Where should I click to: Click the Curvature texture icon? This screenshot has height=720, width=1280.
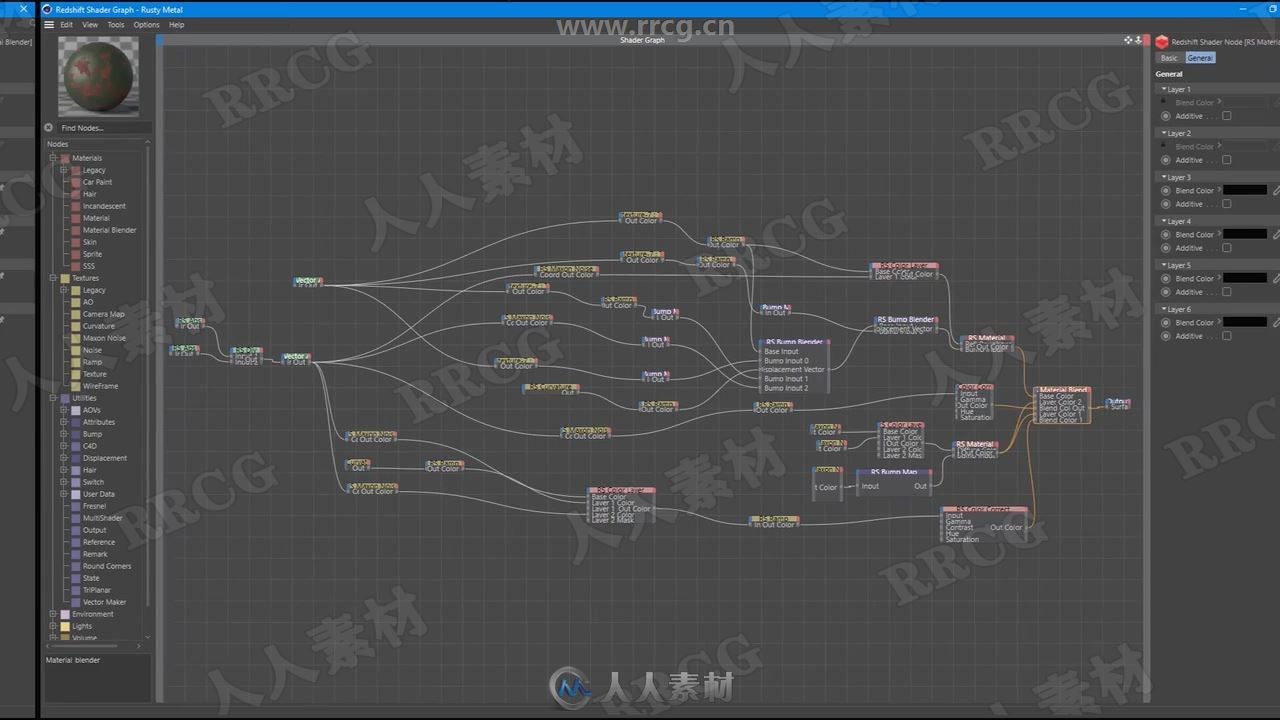(75, 326)
